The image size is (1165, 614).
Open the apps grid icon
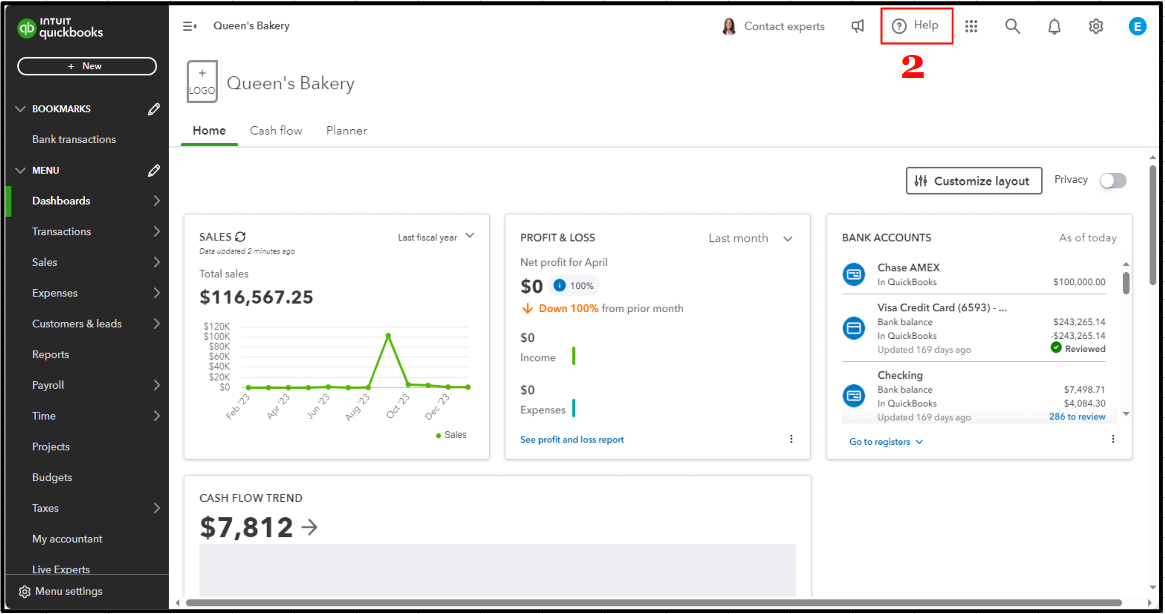tap(971, 26)
